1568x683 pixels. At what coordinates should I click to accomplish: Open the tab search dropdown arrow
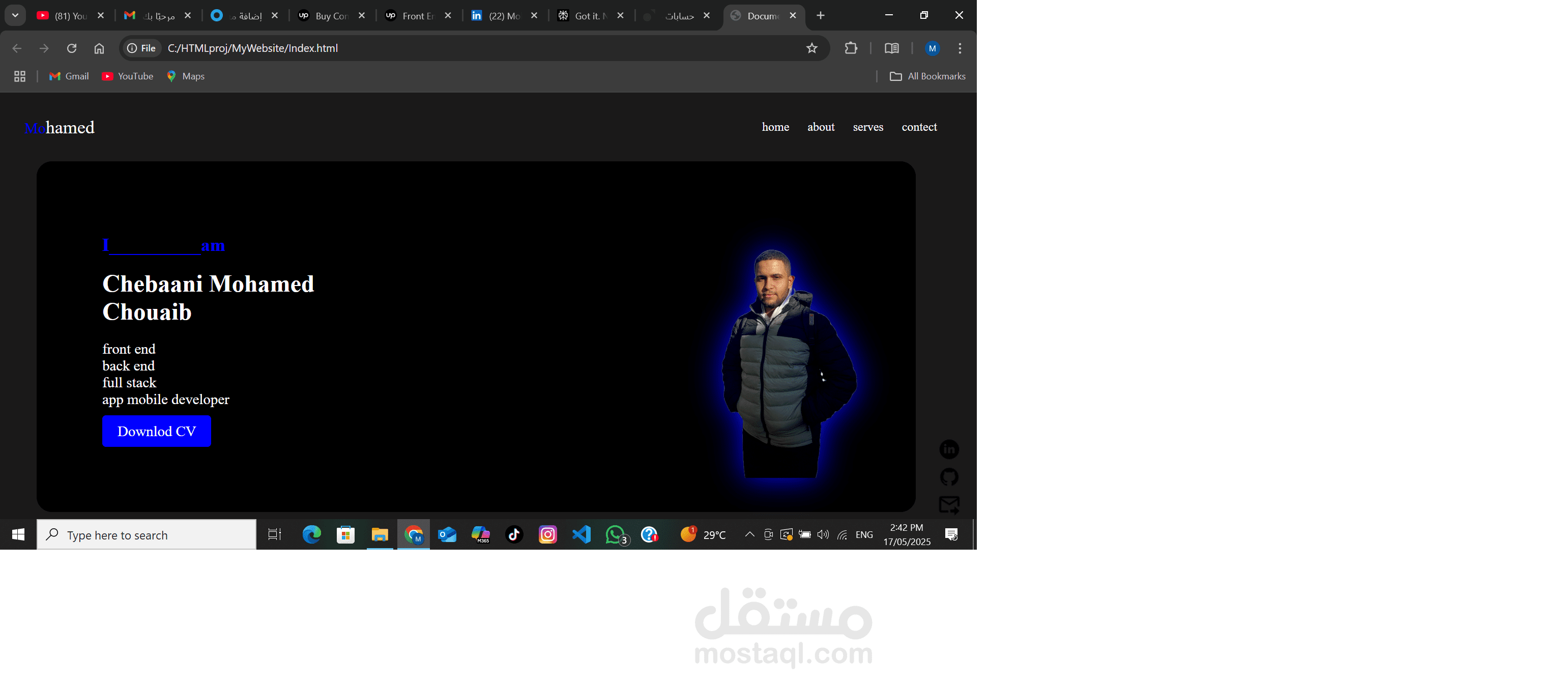tap(15, 15)
